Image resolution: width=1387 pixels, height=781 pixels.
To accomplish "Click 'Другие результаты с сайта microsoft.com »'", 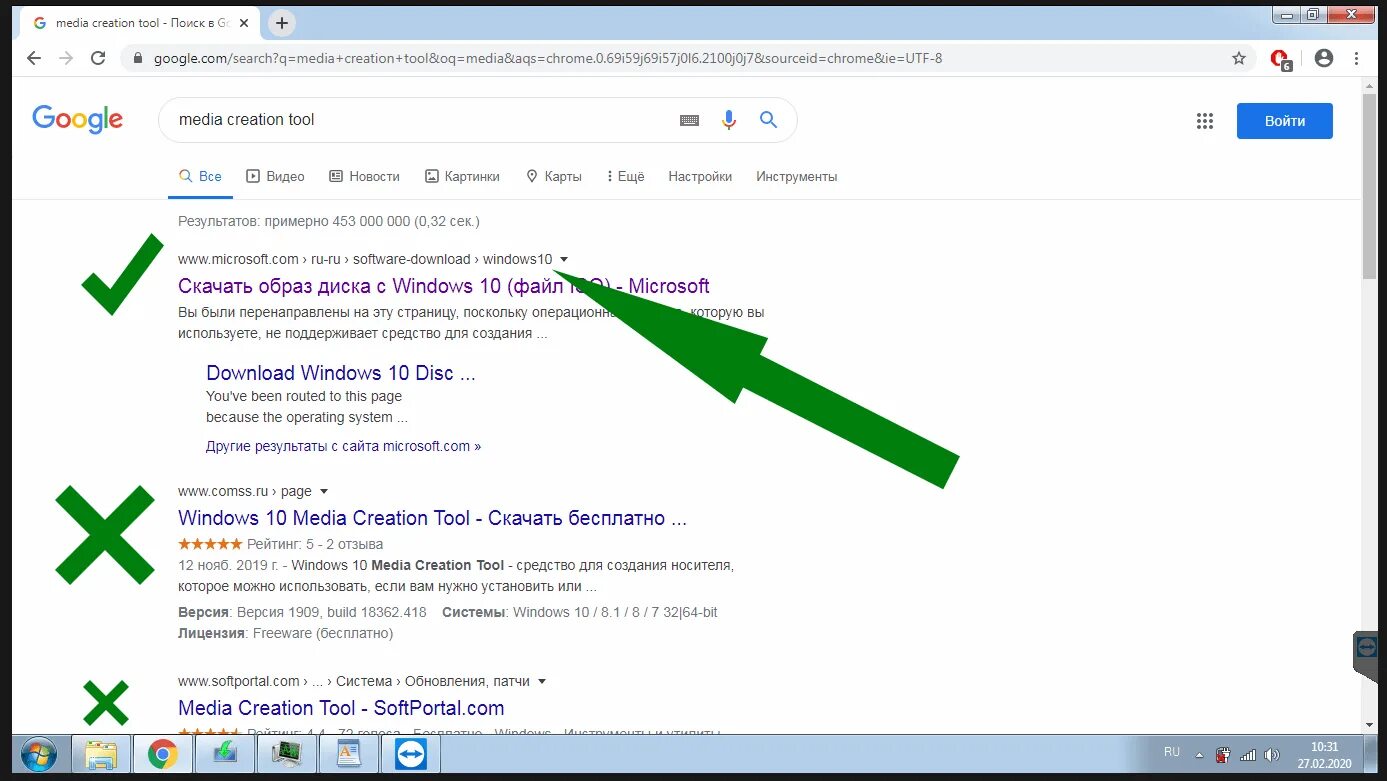I will tap(343, 446).
